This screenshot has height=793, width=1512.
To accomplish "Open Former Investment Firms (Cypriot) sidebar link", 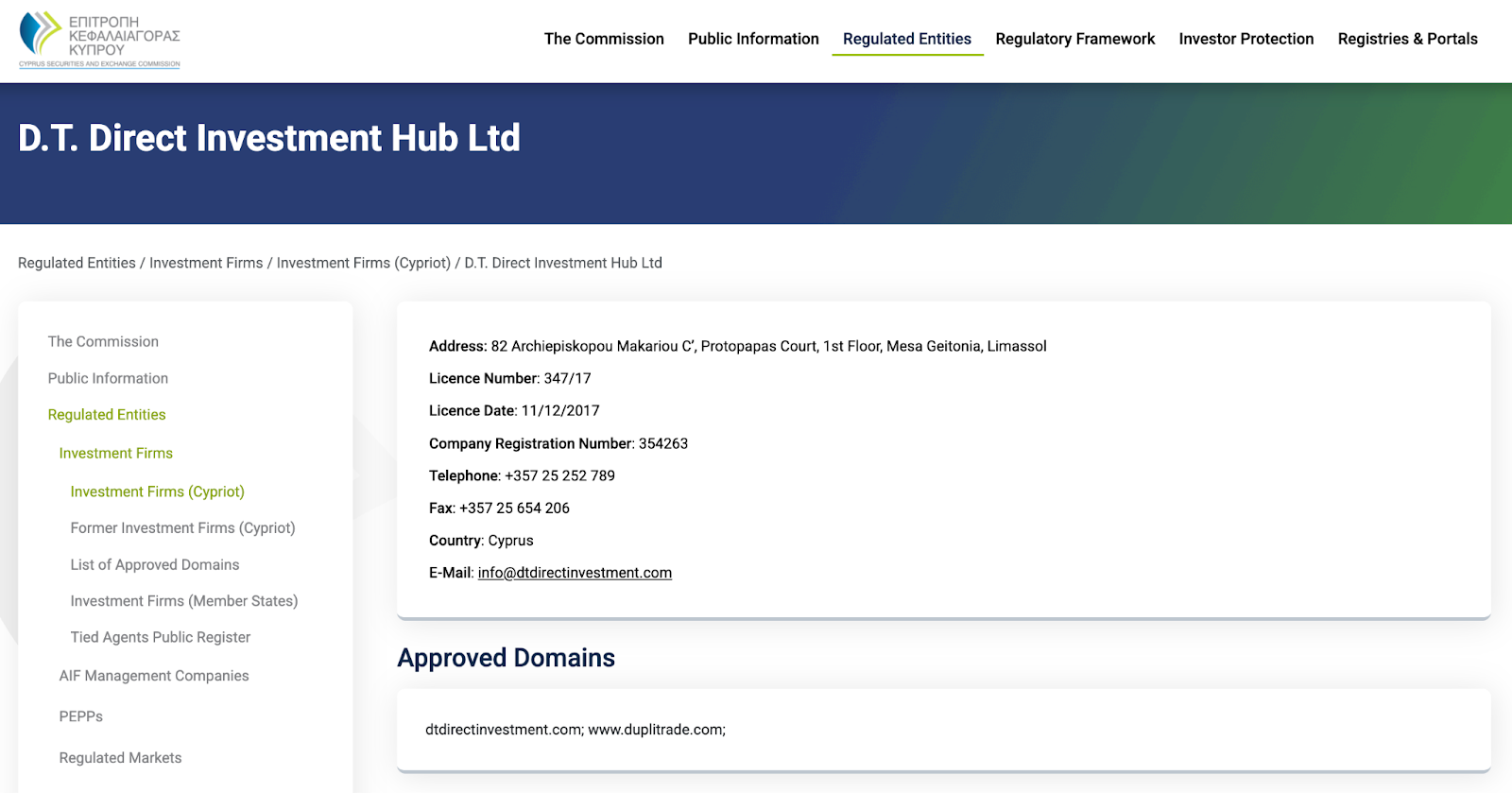I will (x=182, y=527).
